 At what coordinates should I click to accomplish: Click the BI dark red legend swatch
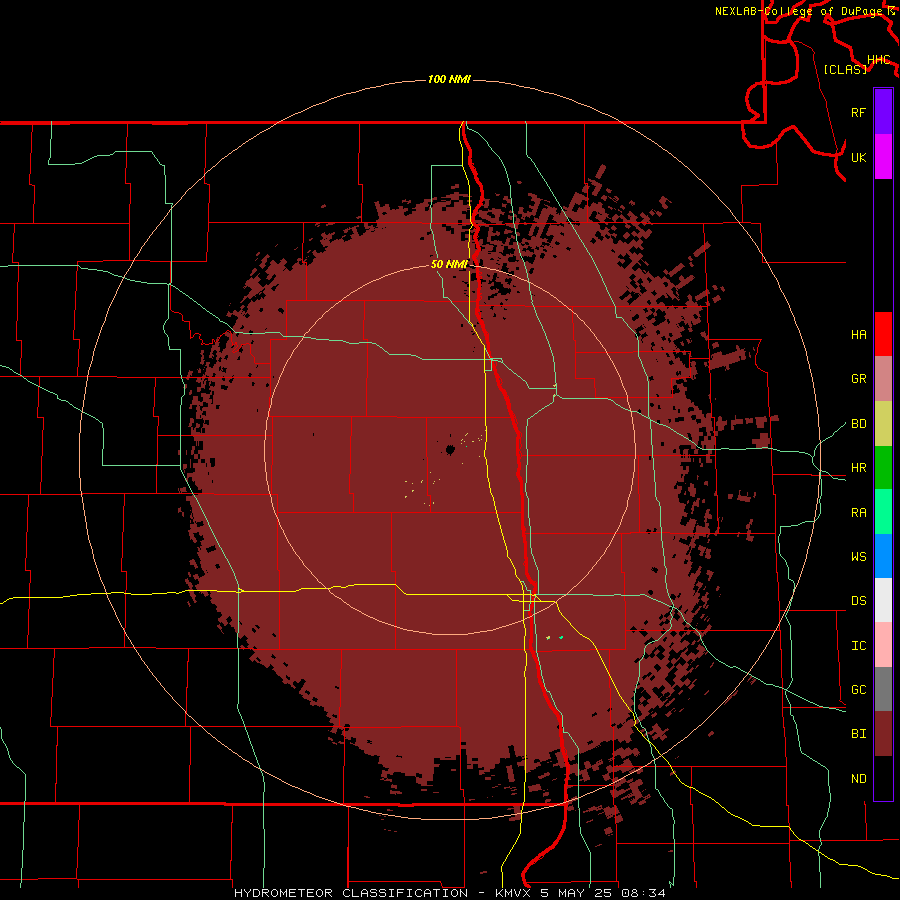(883, 734)
